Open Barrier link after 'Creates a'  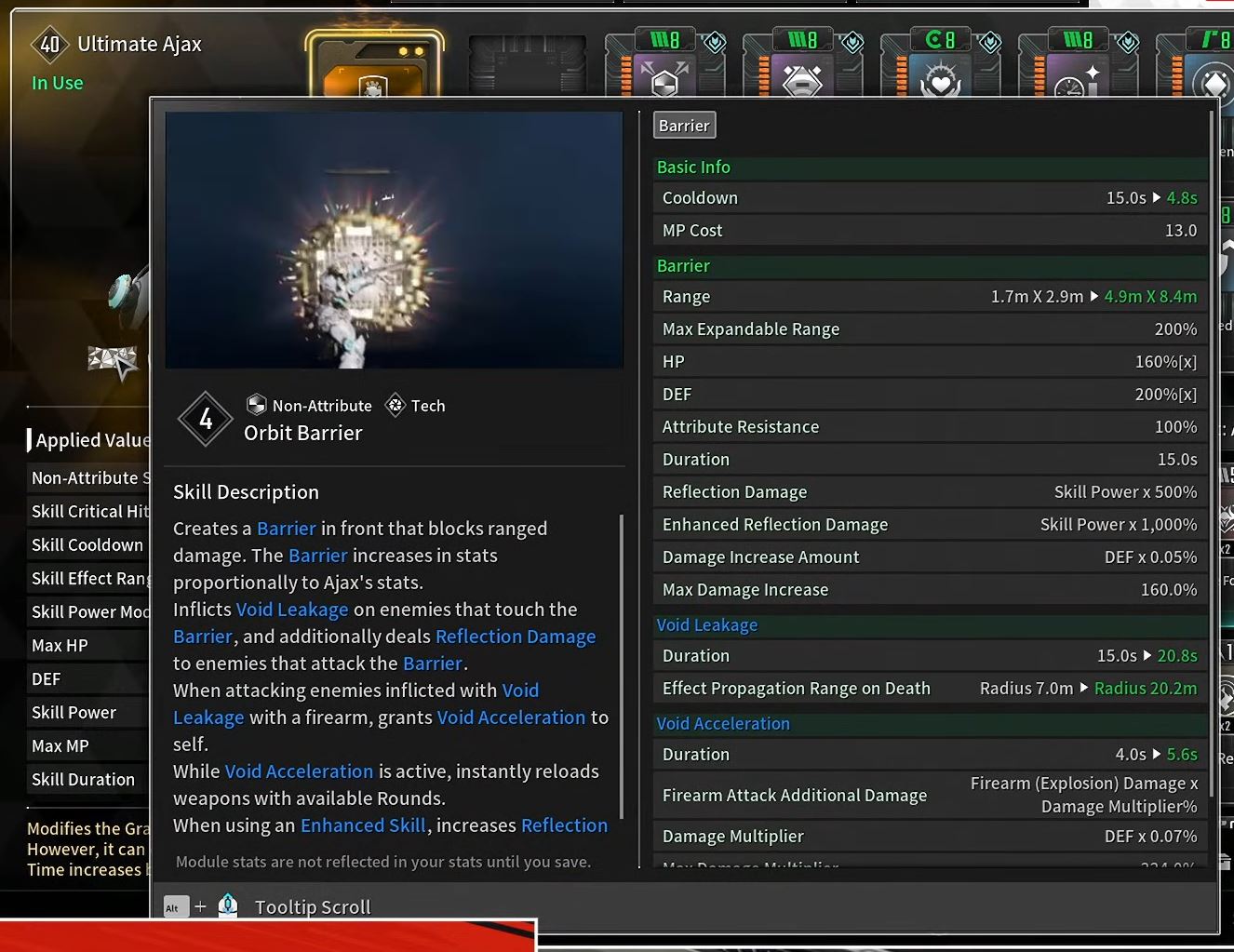[x=287, y=529]
